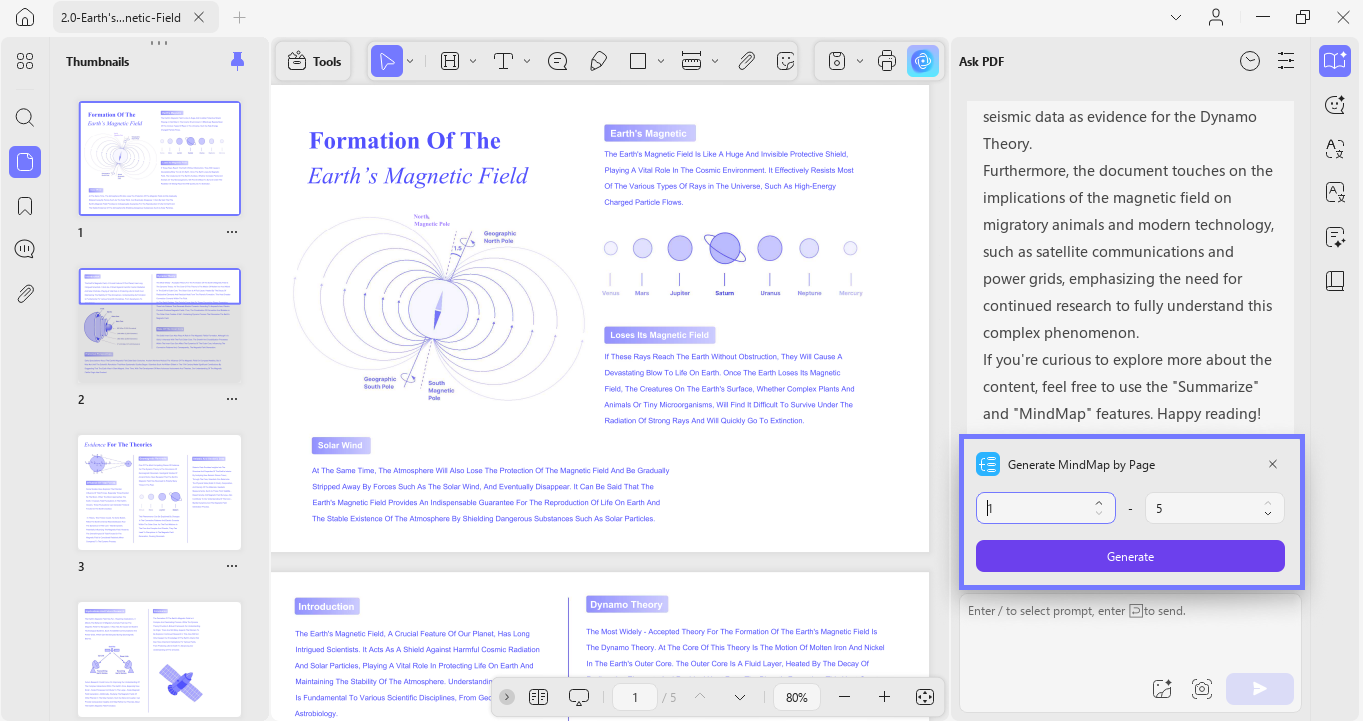Open the Select tool dropdown arrow
This screenshot has width=1363, height=721.
[412, 60]
